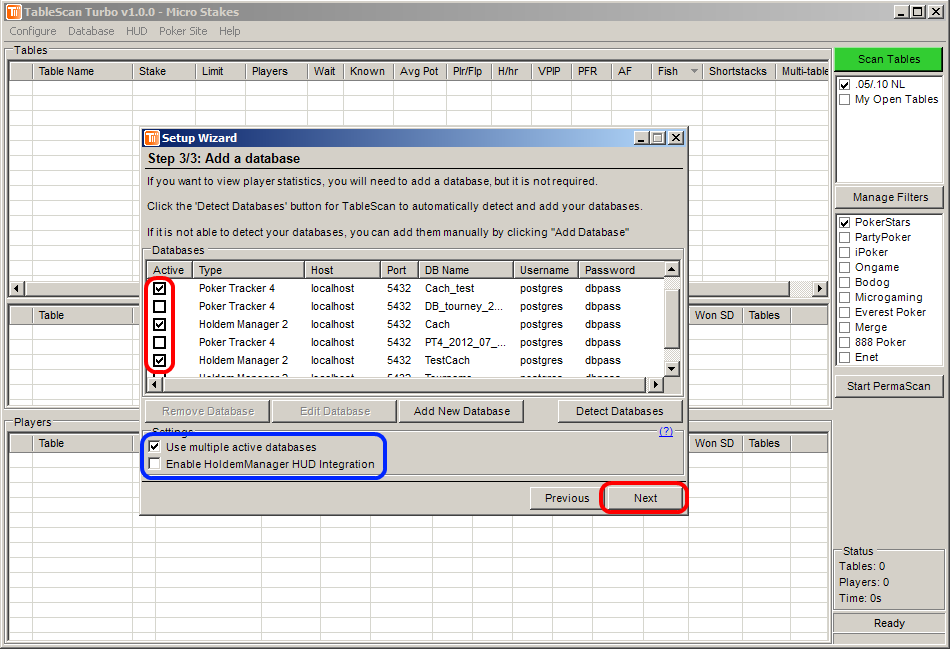Toggle Active checkbox for TestCach database
The width and height of the screenshot is (950, 649).
coord(159,361)
